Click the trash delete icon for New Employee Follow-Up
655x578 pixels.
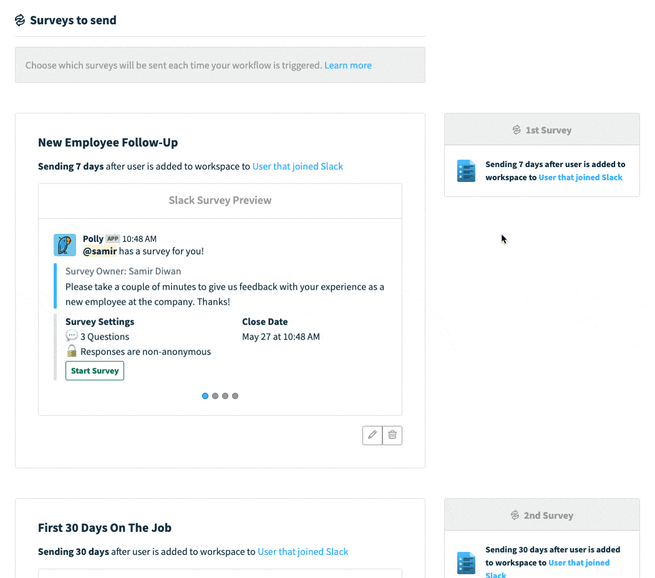(392, 435)
